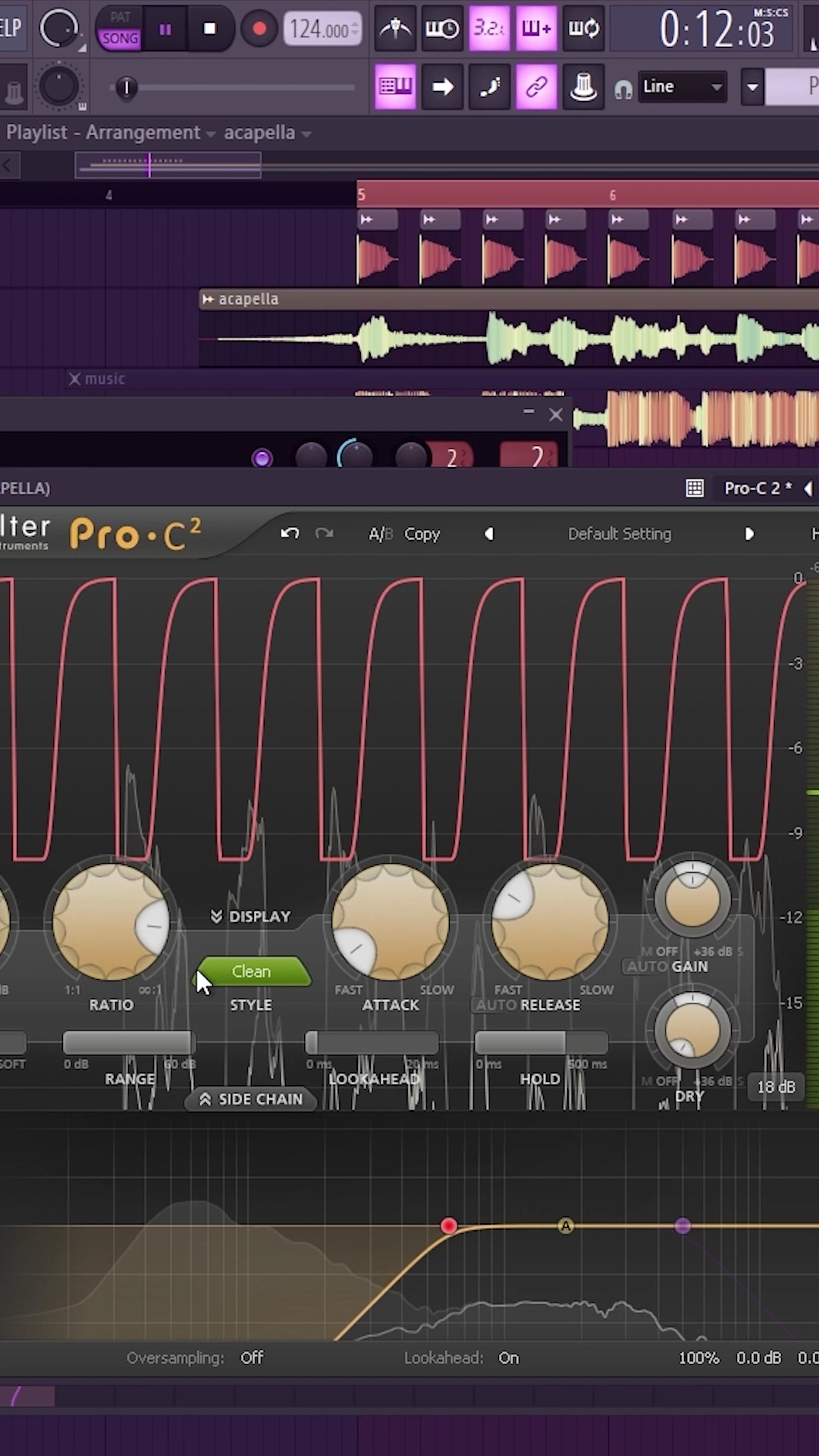The image size is (819, 1456).
Task: Toggle blend recording overdub button
Action: coord(536,29)
